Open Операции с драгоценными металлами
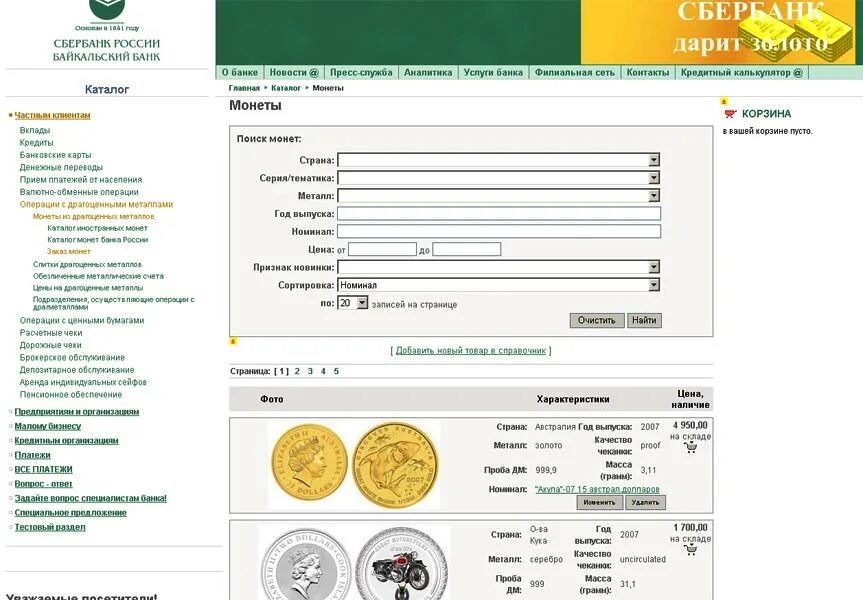Screen dimensions: 863x600 click(96, 204)
